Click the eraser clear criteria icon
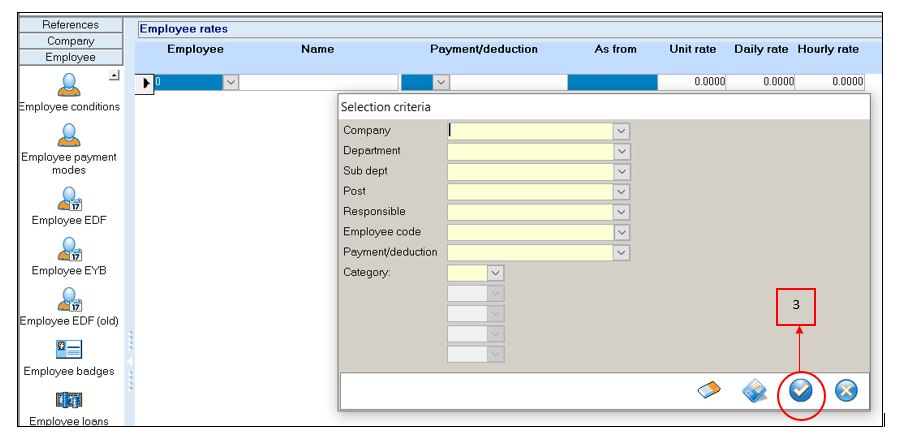The width and height of the screenshot is (900, 435). [x=709, y=391]
